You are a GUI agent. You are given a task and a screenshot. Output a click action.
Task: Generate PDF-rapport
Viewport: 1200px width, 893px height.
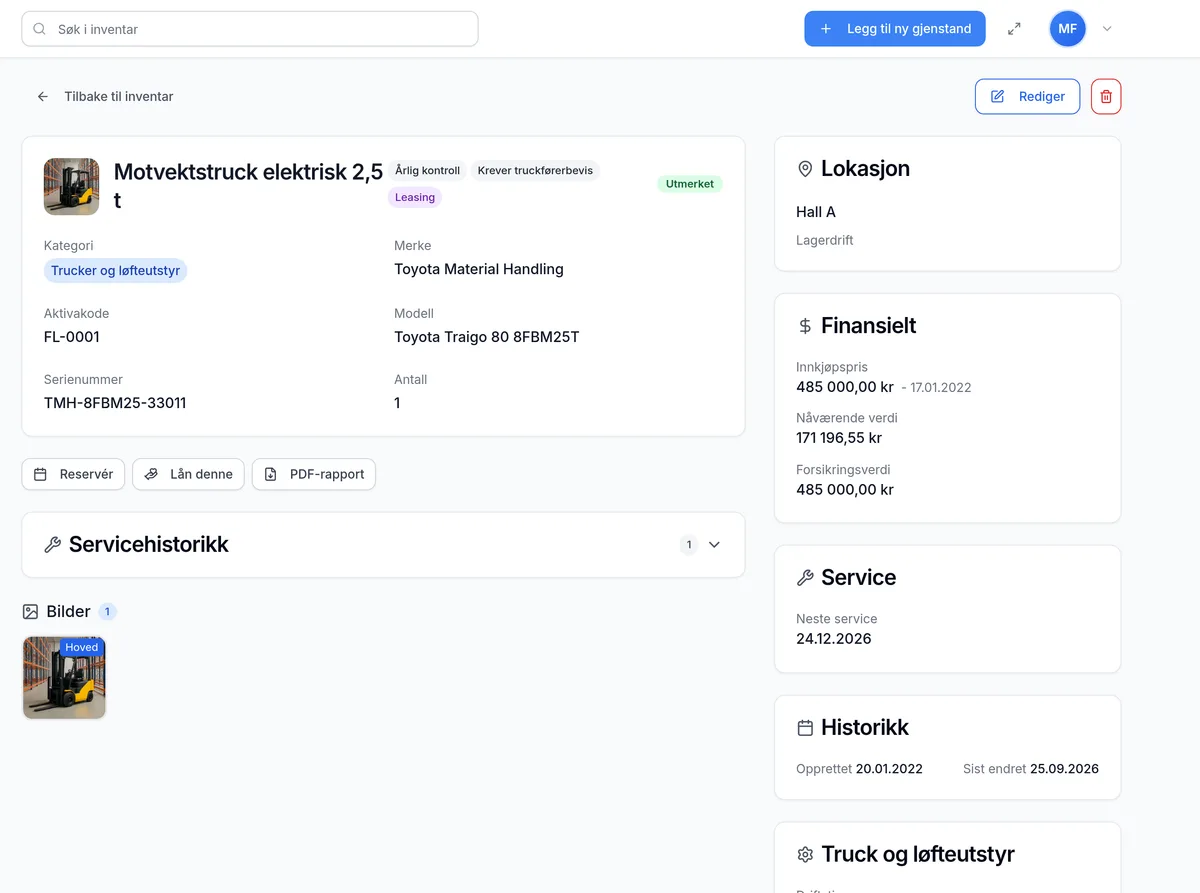coord(314,474)
